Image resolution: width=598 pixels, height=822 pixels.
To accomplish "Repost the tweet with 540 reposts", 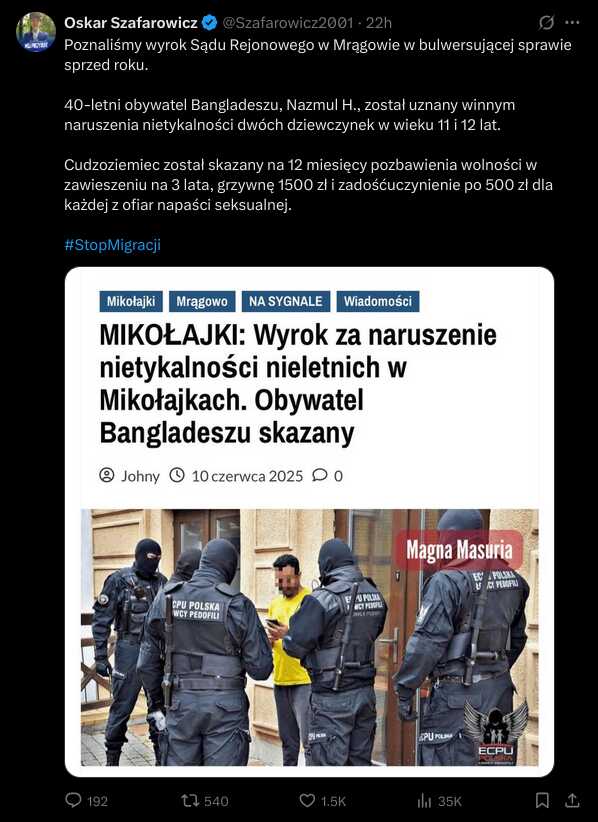I will pos(189,801).
